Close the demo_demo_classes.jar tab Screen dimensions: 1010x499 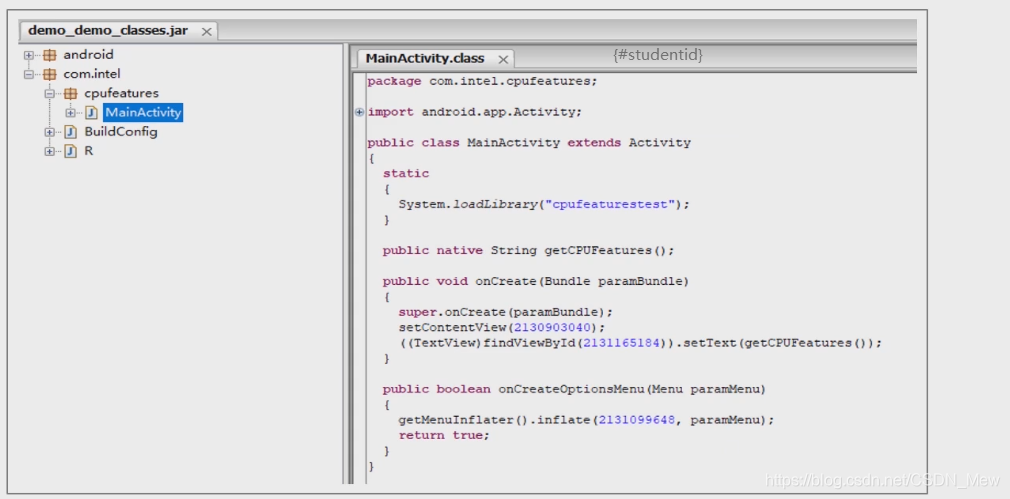[x=206, y=32]
